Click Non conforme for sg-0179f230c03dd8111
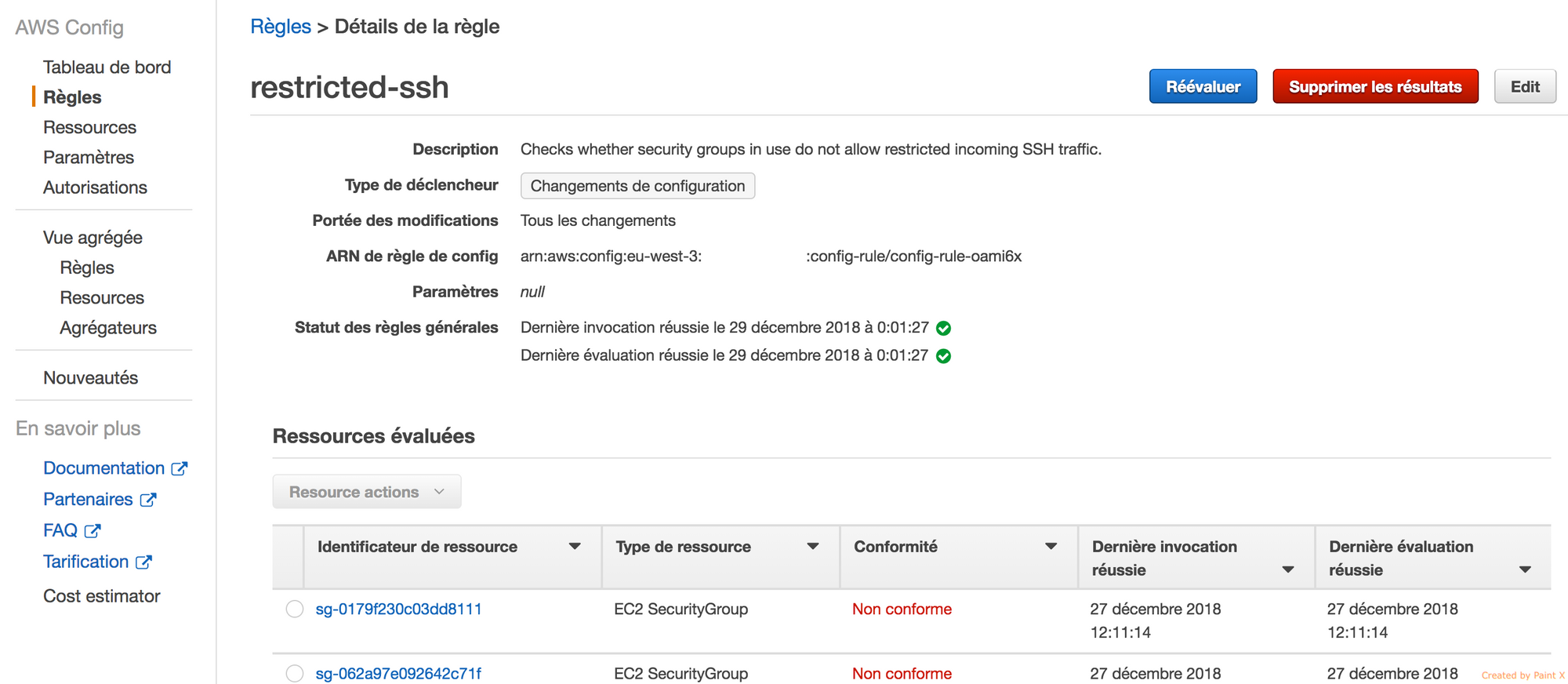Image resolution: width=1568 pixels, height=684 pixels. click(x=902, y=609)
